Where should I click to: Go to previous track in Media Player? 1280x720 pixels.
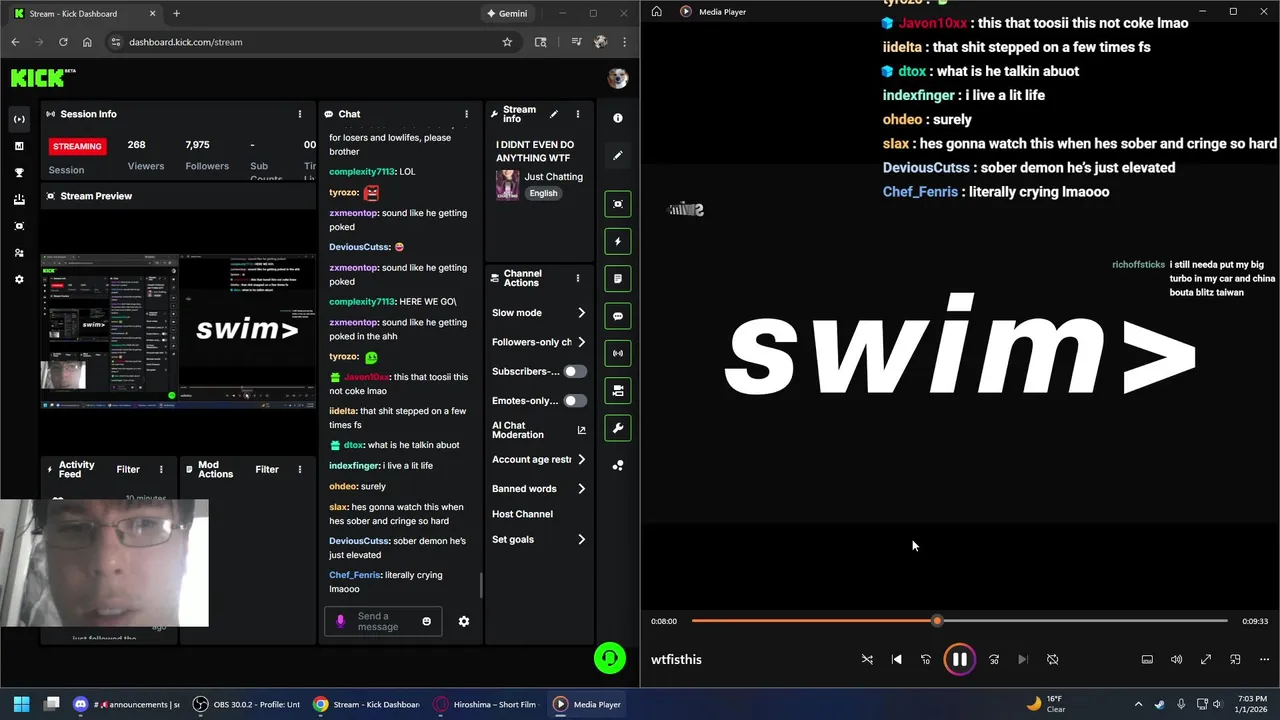[896, 659]
